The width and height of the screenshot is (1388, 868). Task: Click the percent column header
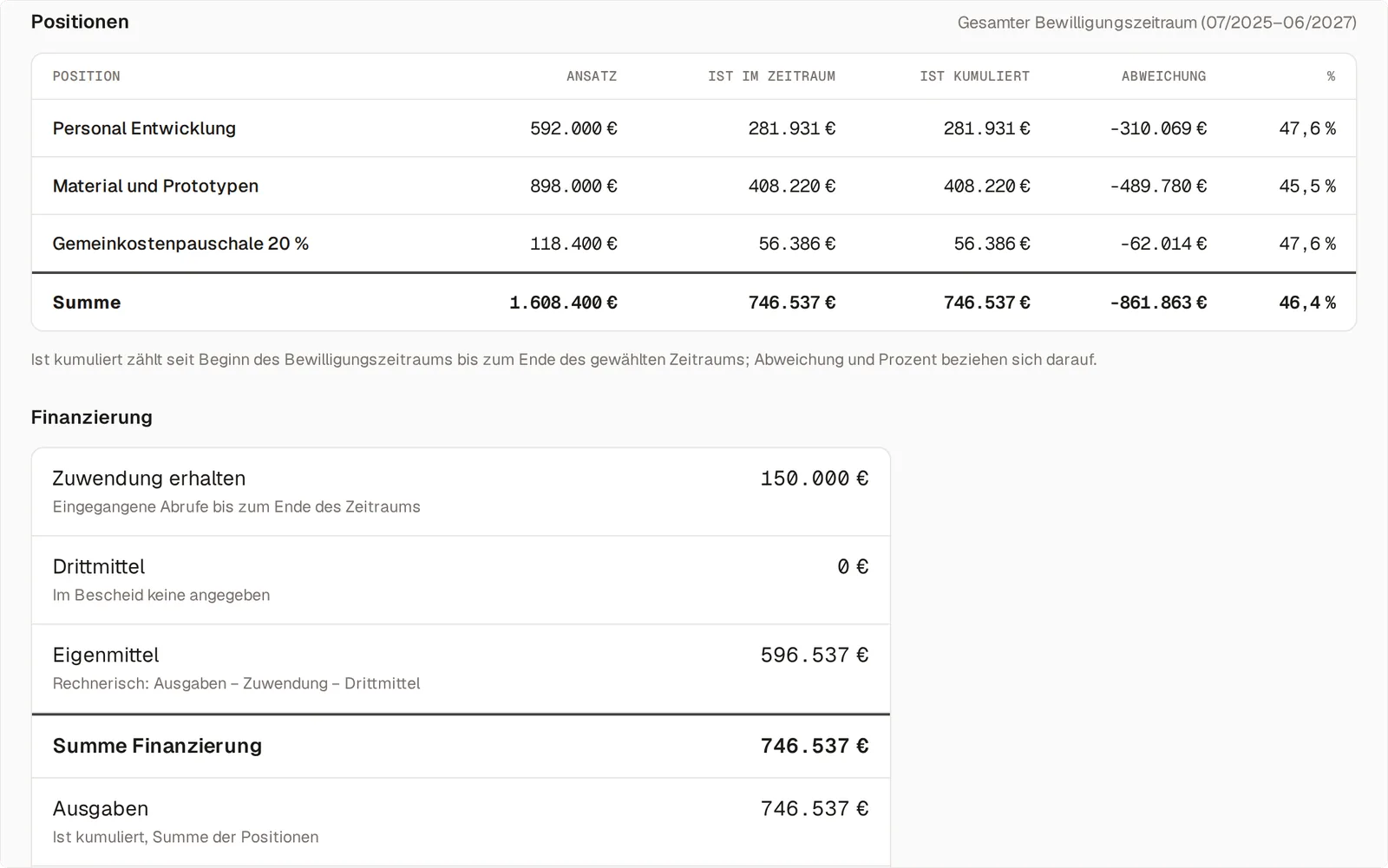pos(1331,76)
